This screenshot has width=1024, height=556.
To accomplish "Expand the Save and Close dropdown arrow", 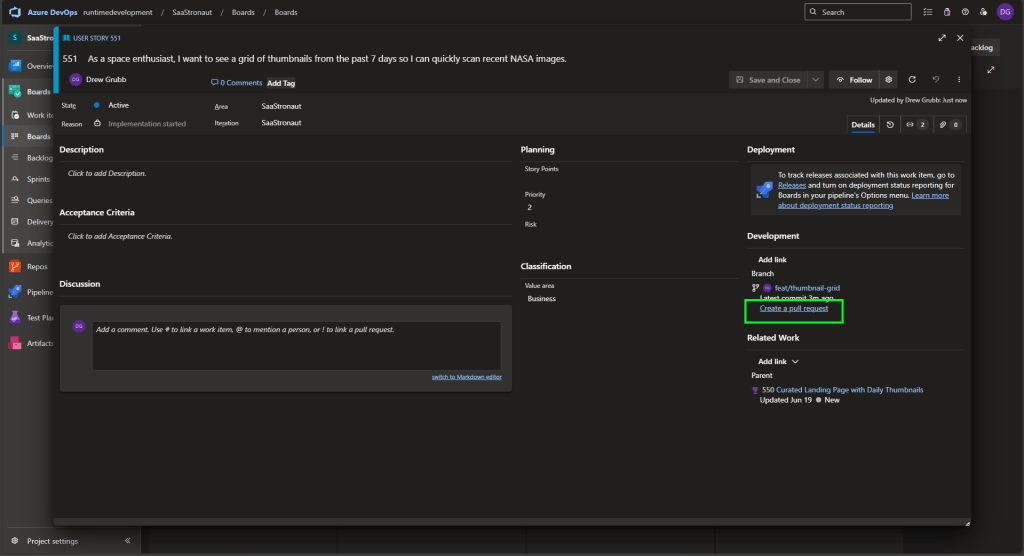I will point(816,80).
